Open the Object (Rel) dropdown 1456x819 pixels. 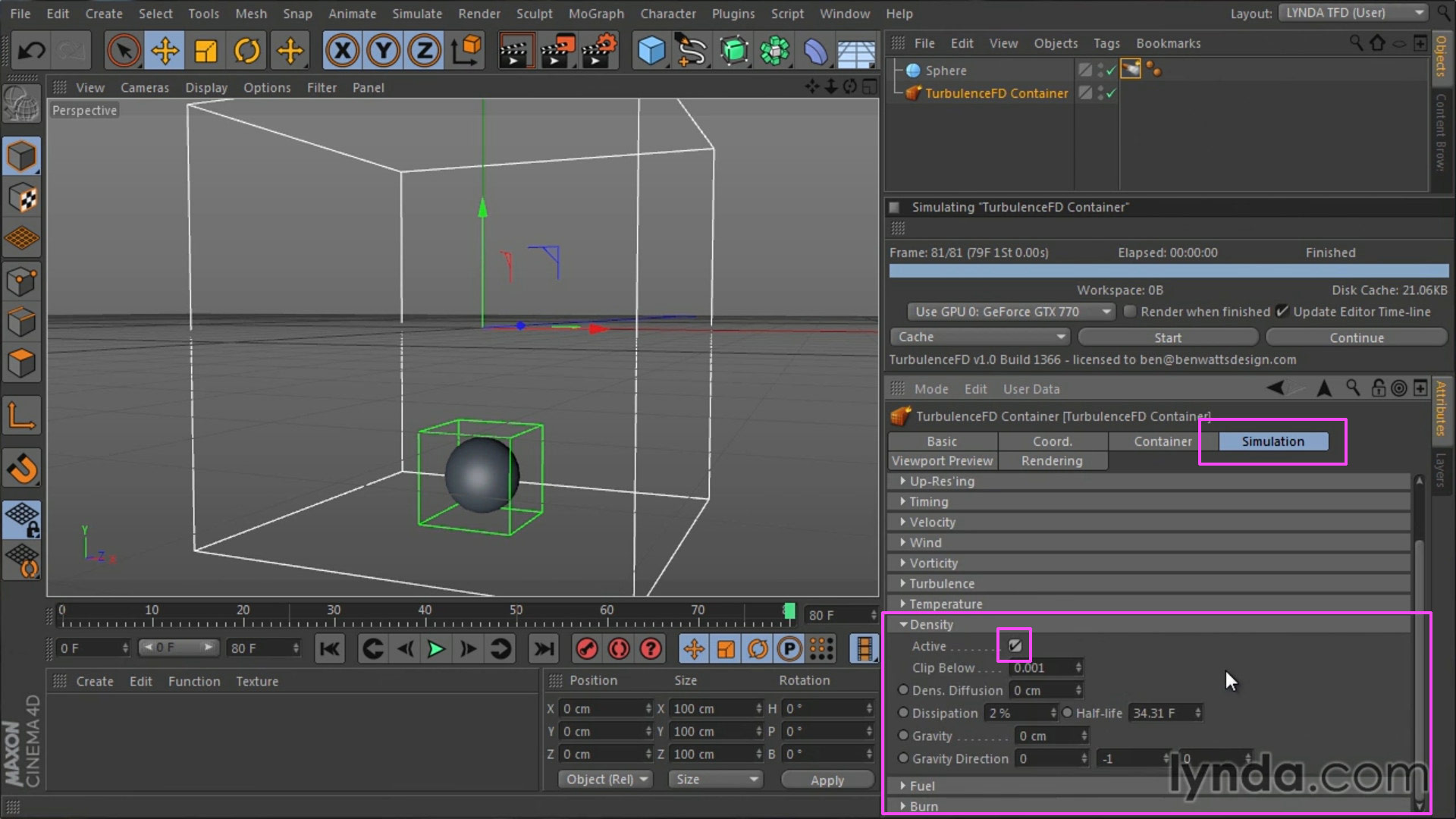pyautogui.click(x=606, y=780)
